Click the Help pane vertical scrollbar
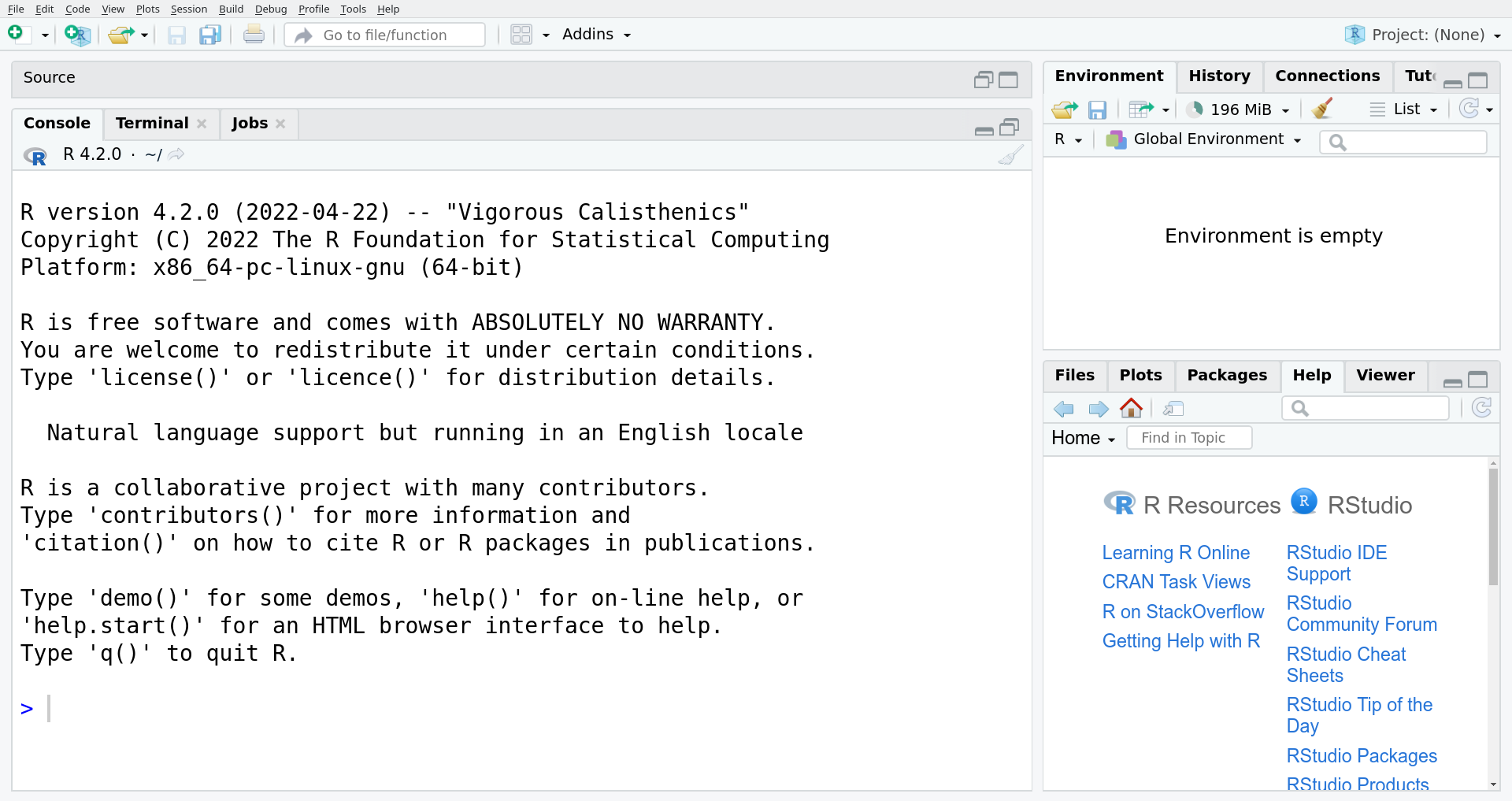The image size is (1512, 801). tap(1493, 527)
